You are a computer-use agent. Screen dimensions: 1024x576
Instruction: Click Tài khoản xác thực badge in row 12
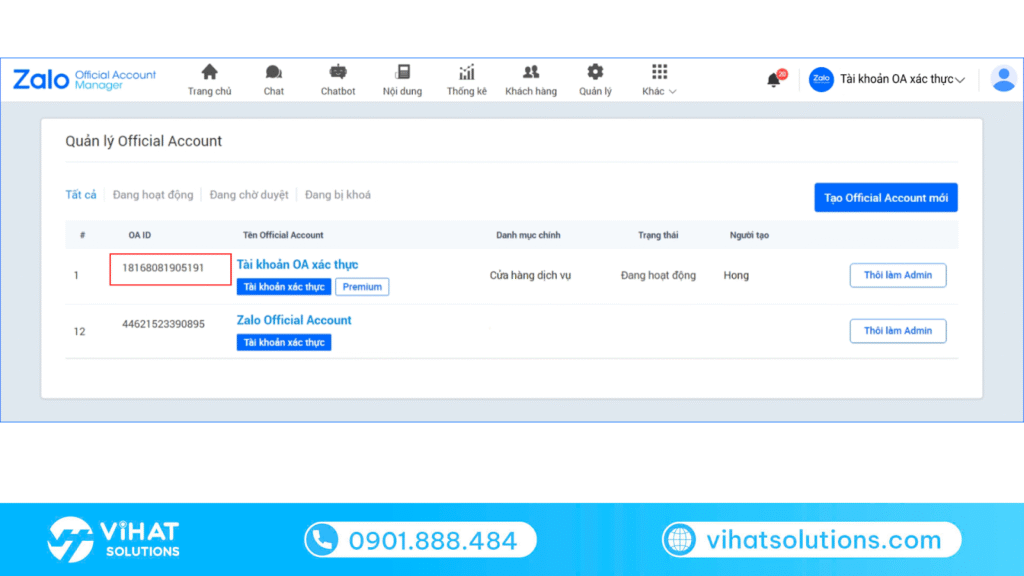tap(283, 342)
